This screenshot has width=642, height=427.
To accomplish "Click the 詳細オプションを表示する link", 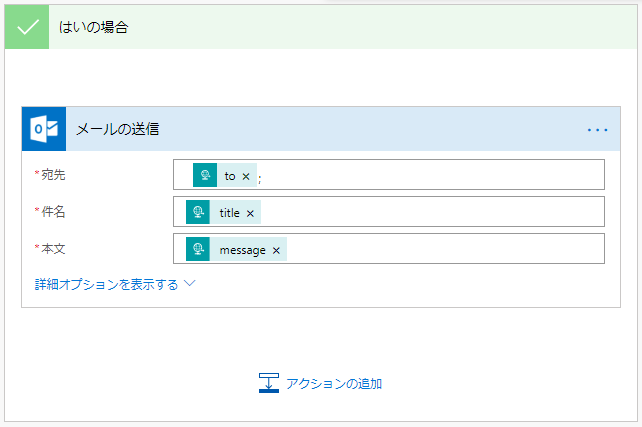I will click(x=106, y=284).
